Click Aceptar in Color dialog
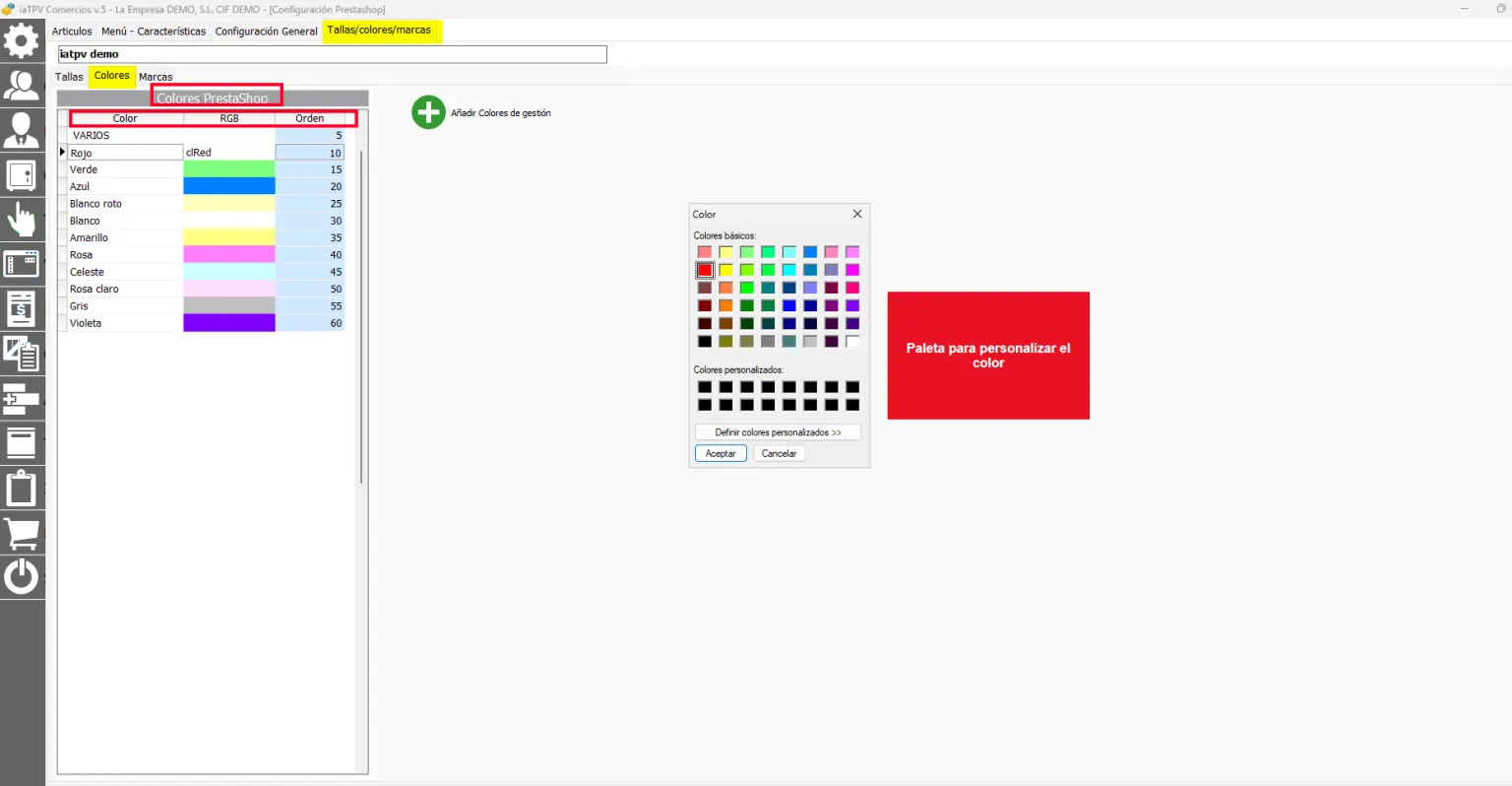The height and width of the screenshot is (786, 1512). [x=721, y=454]
